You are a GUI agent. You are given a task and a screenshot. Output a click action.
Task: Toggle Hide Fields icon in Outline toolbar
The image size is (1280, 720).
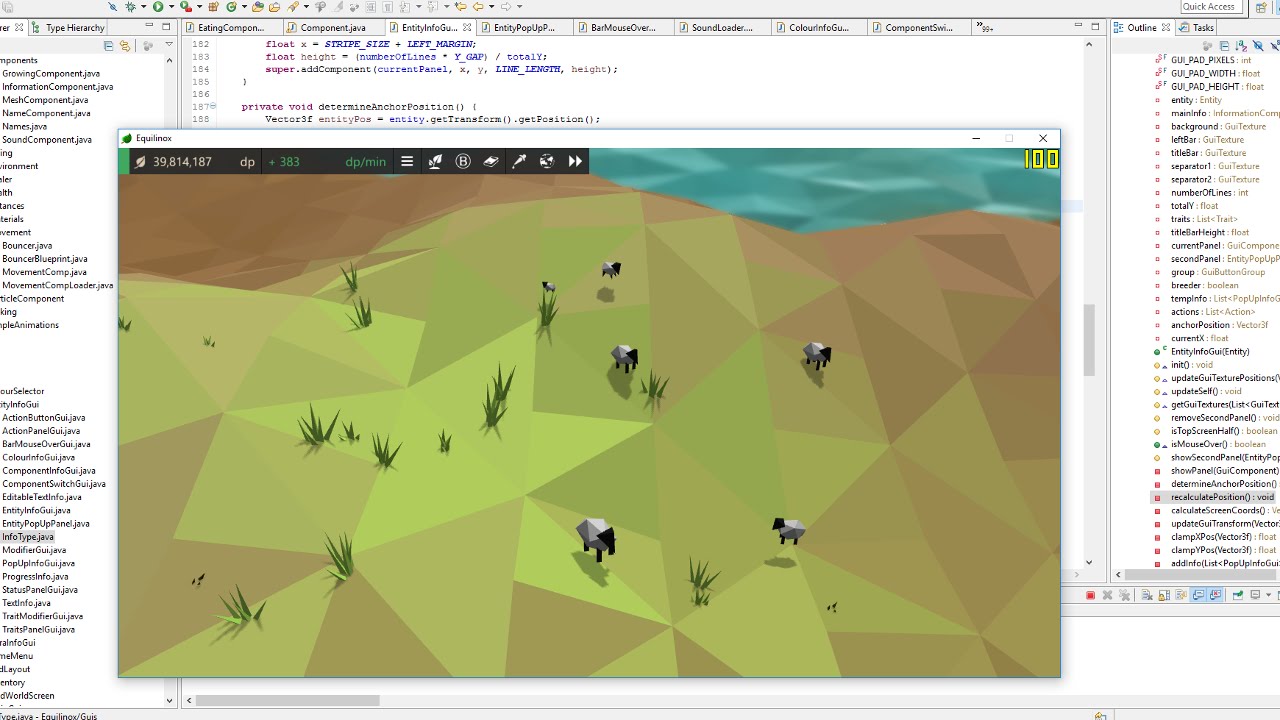[1258, 46]
